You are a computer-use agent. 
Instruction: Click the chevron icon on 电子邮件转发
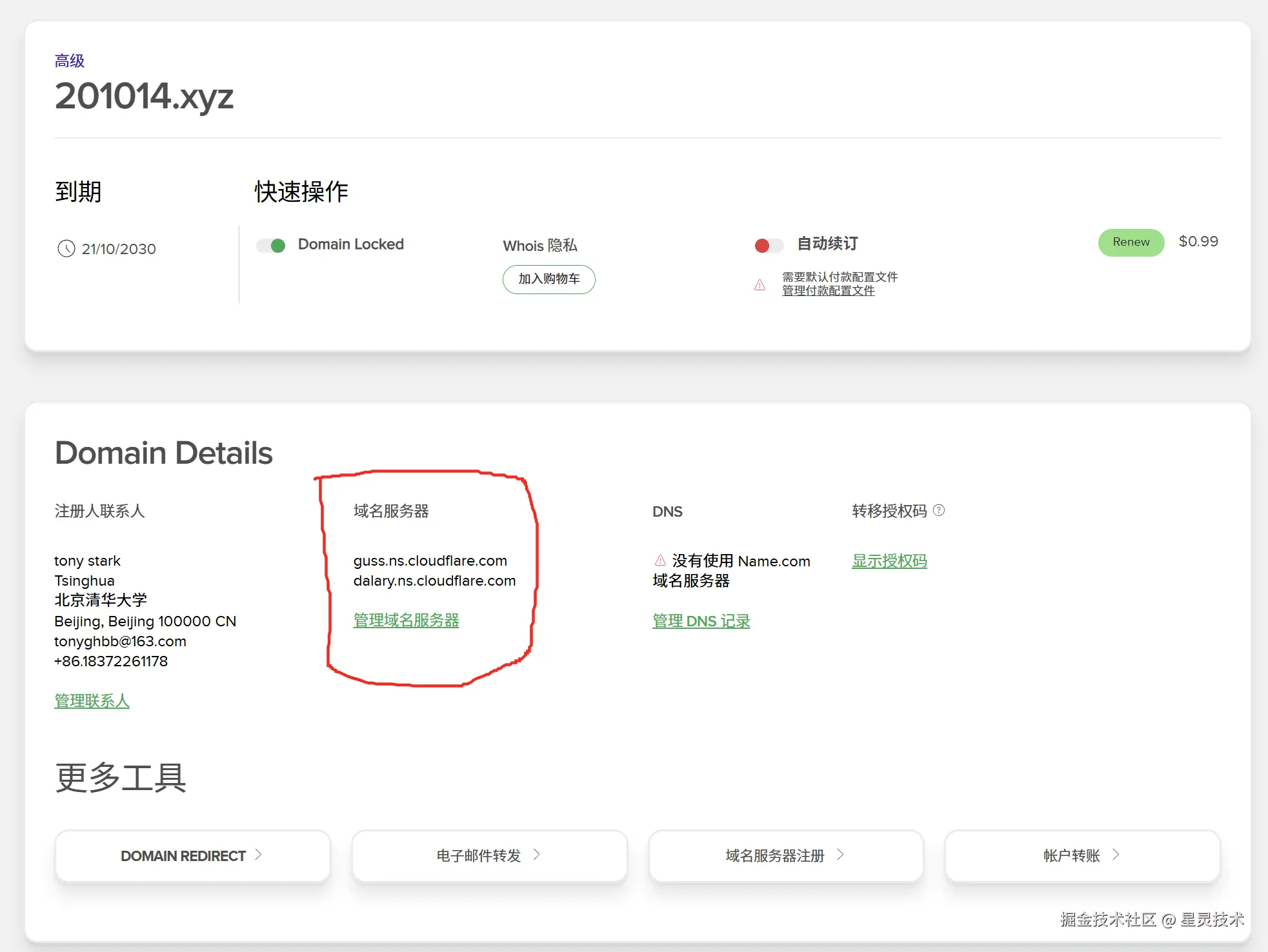pyautogui.click(x=536, y=855)
